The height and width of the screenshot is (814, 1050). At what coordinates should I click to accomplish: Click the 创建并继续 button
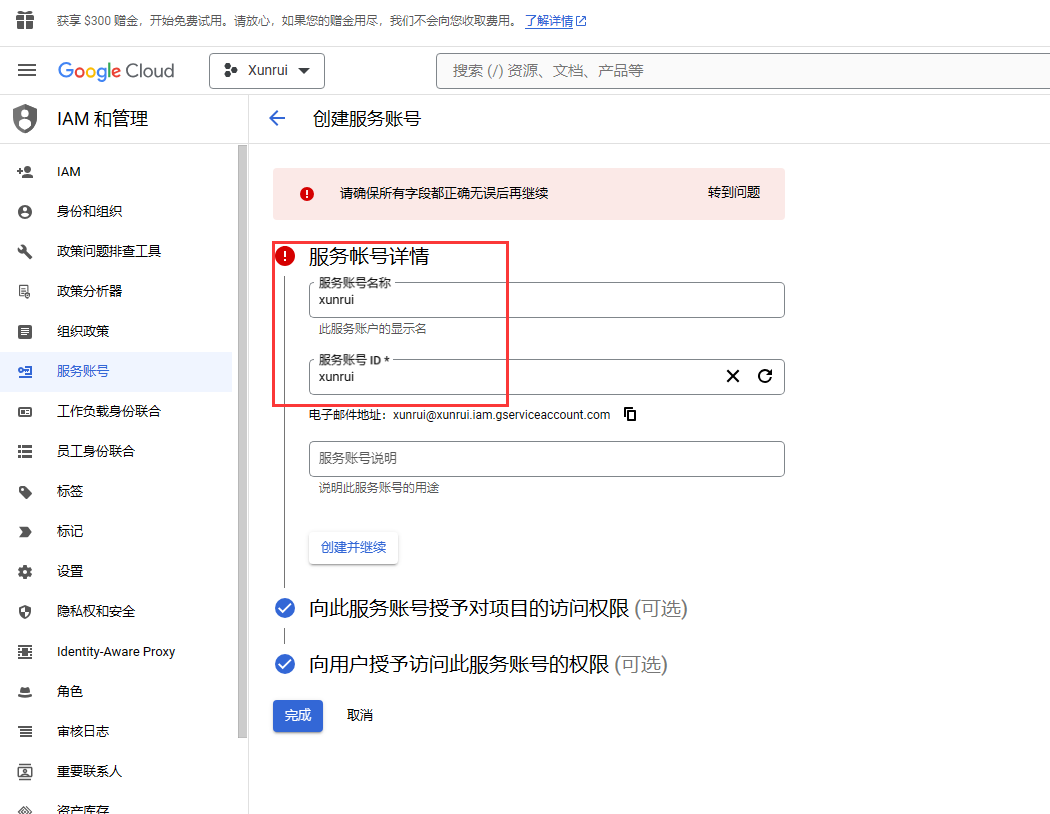(x=354, y=548)
